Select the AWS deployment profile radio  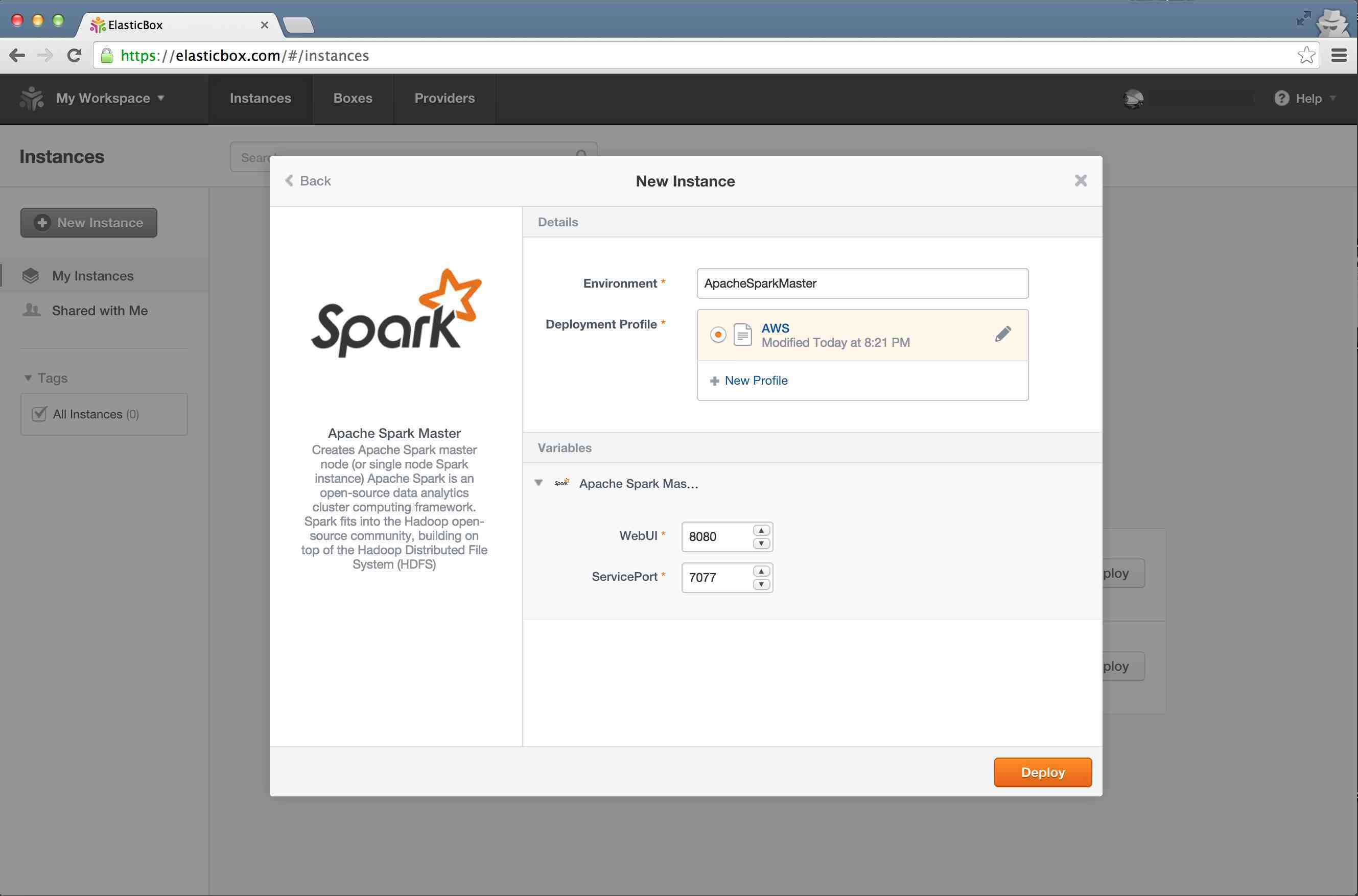(718, 334)
